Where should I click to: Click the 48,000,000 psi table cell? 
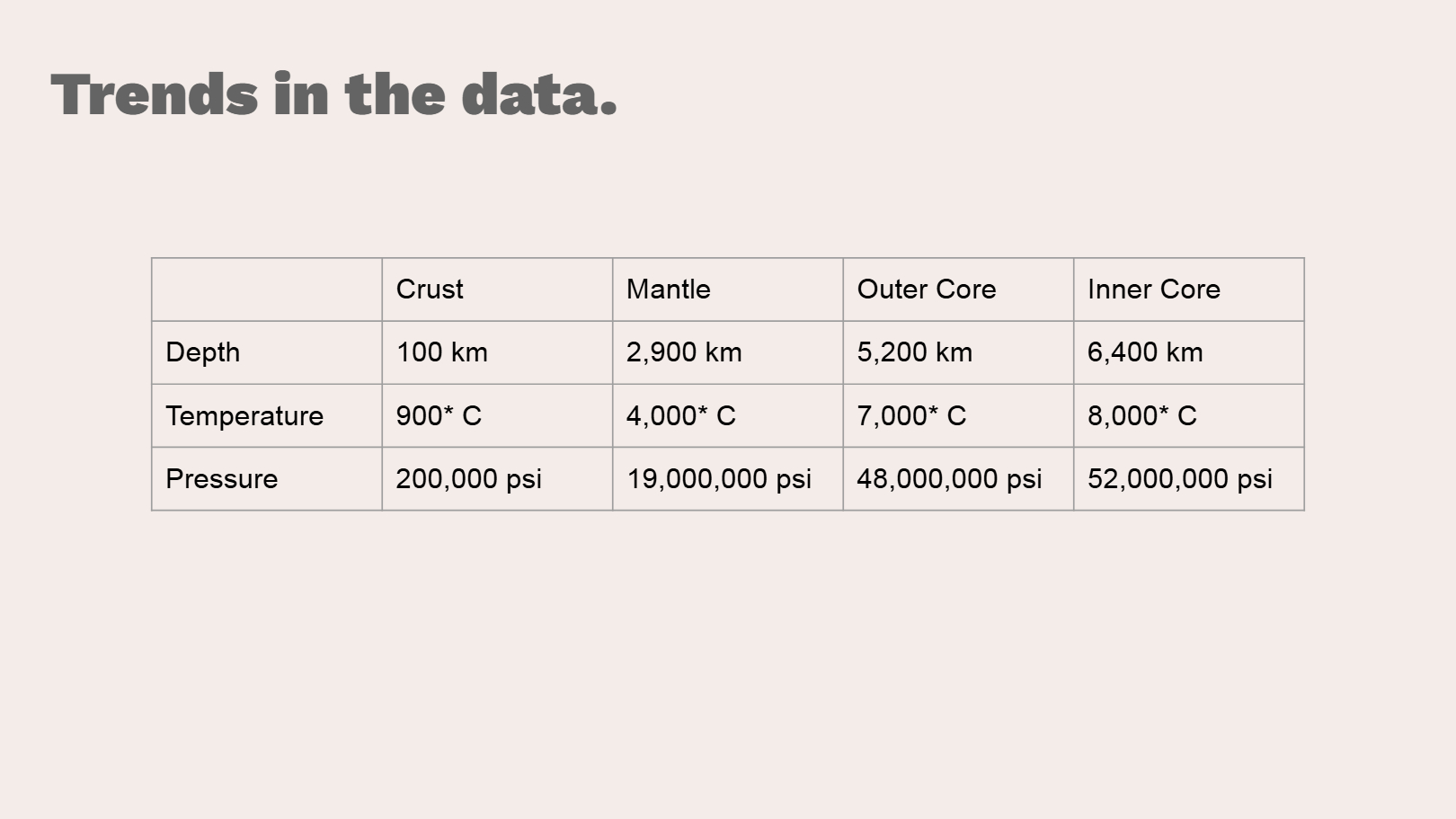pos(958,478)
